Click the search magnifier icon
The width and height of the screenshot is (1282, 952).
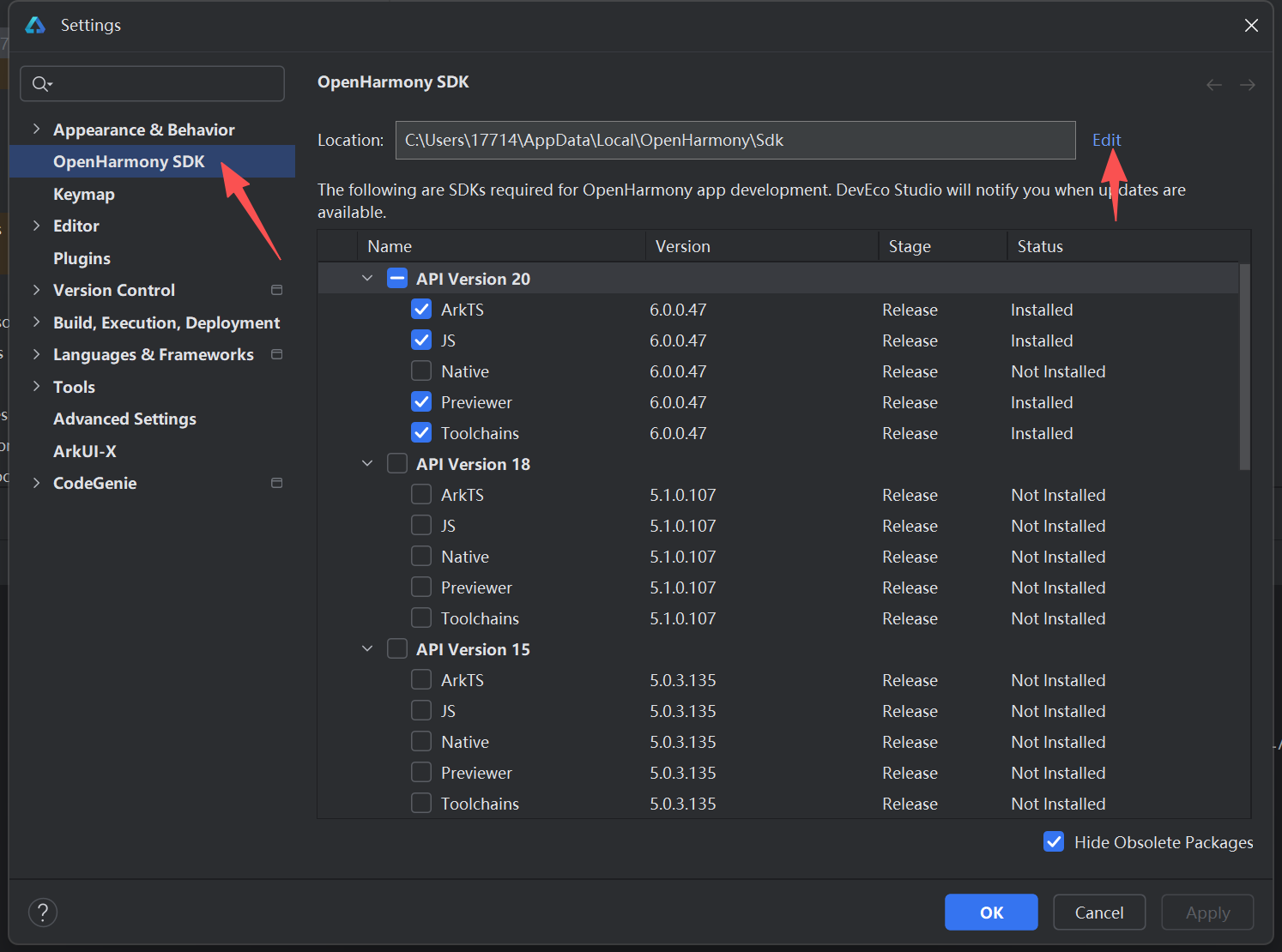point(41,83)
